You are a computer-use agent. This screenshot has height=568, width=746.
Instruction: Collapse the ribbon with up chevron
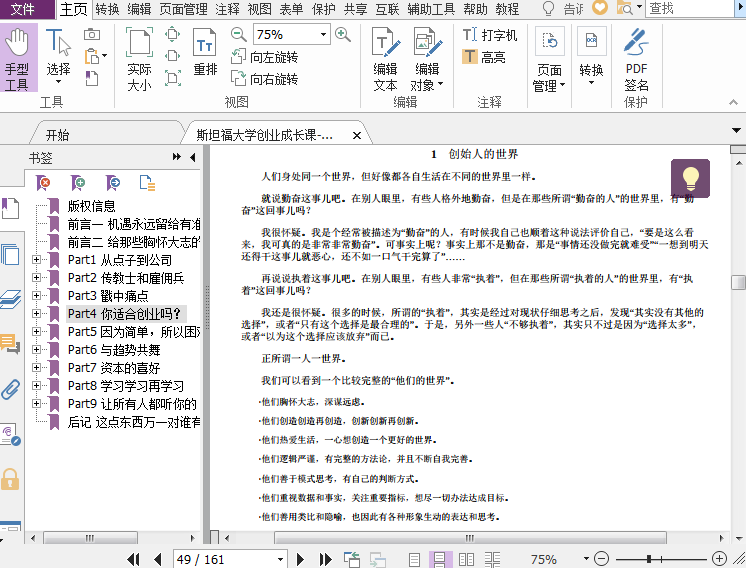[733, 102]
